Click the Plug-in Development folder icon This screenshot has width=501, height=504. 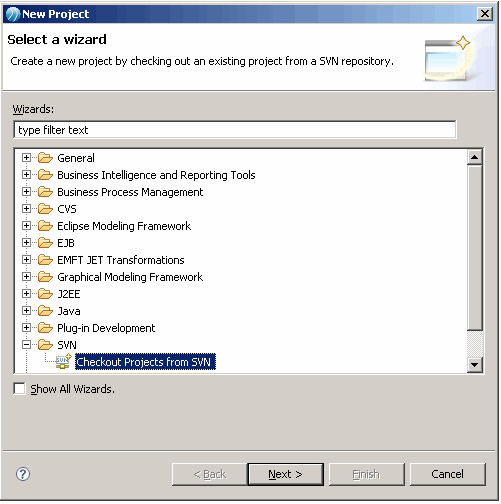coord(45,328)
